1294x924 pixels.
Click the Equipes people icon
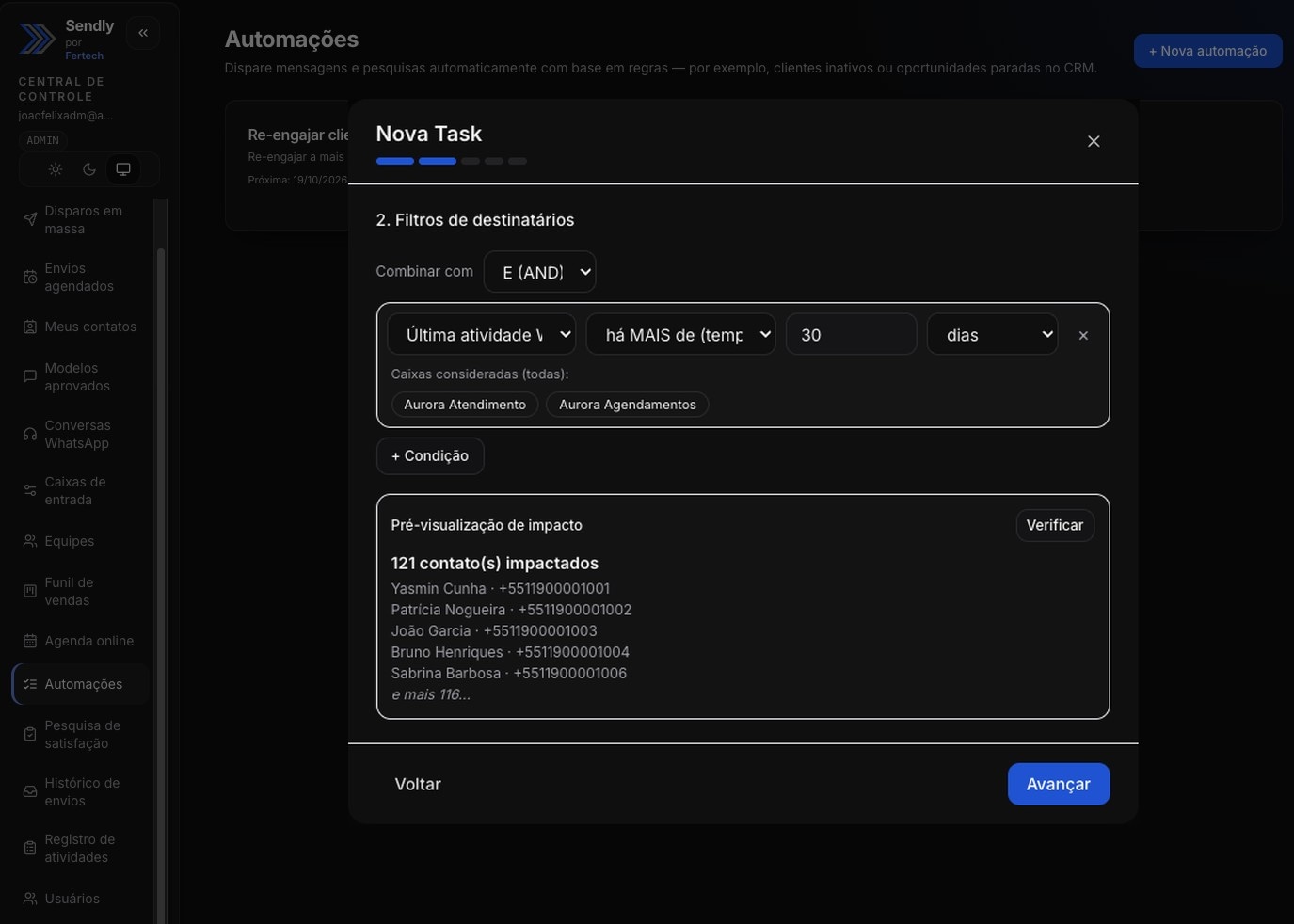(x=30, y=541)
